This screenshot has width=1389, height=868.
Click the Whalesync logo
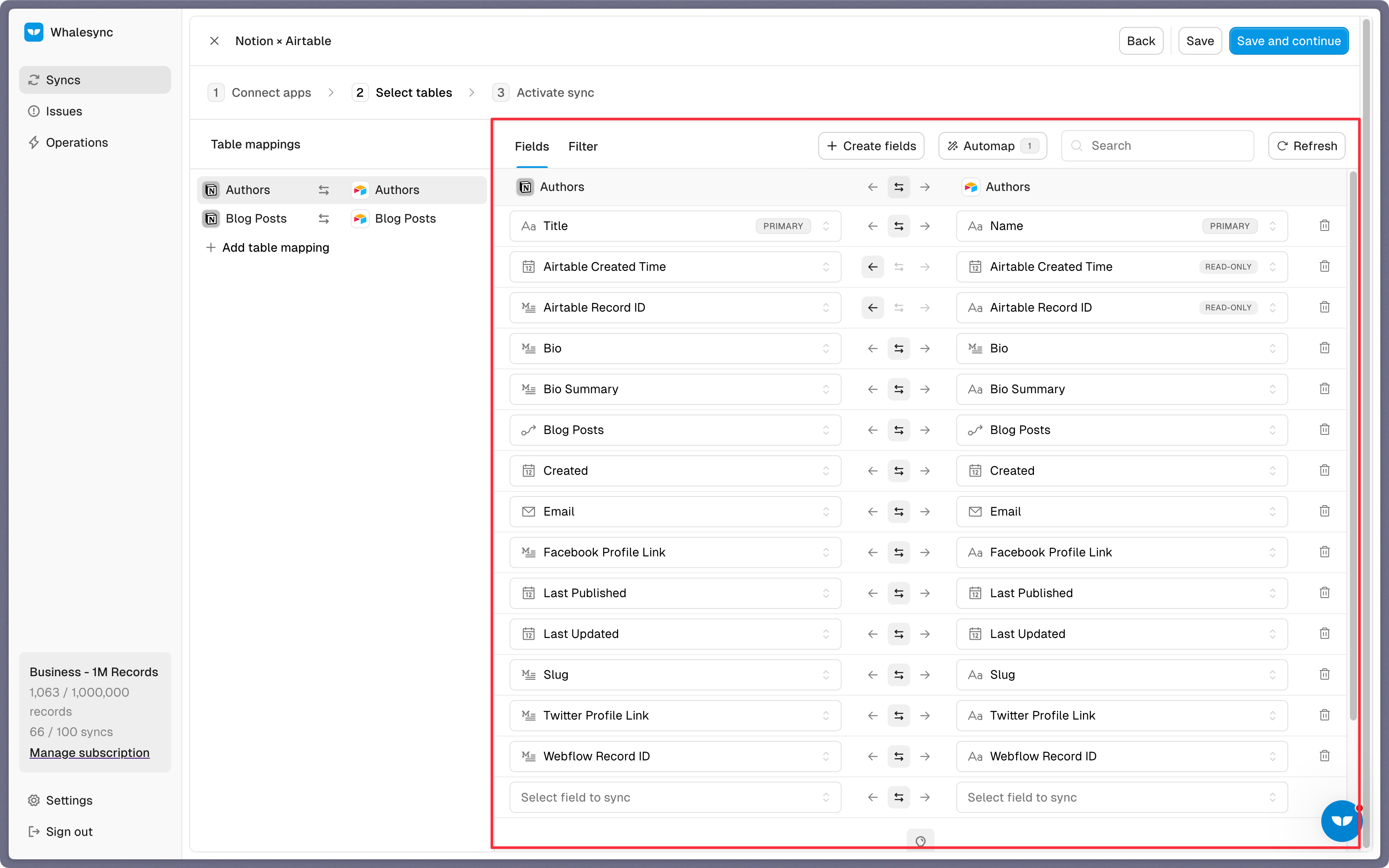point(34,32)
